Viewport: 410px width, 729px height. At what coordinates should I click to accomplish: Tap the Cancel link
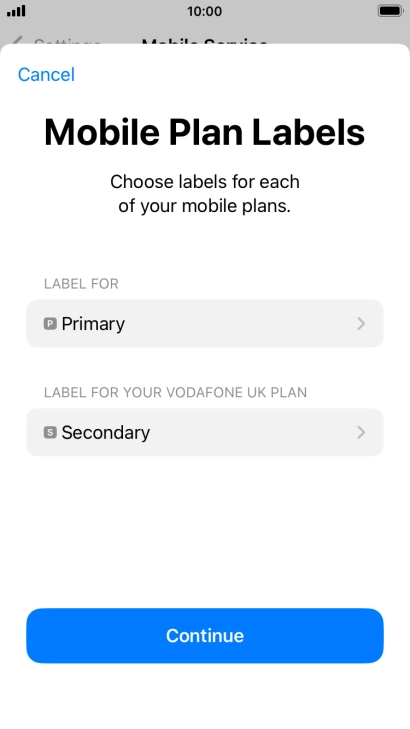[46, 74]
